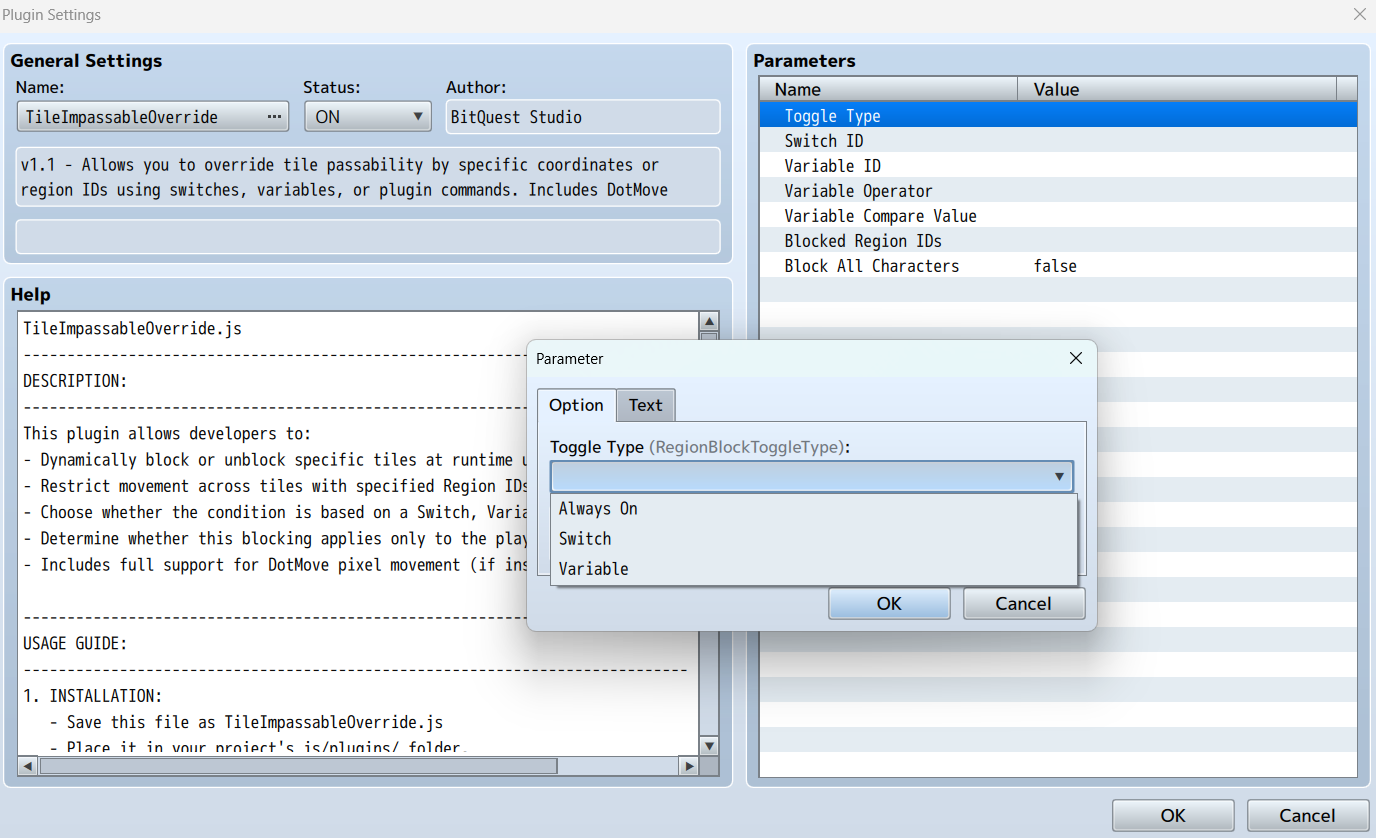Cancel the Parameter dialog

(1024, 603)
